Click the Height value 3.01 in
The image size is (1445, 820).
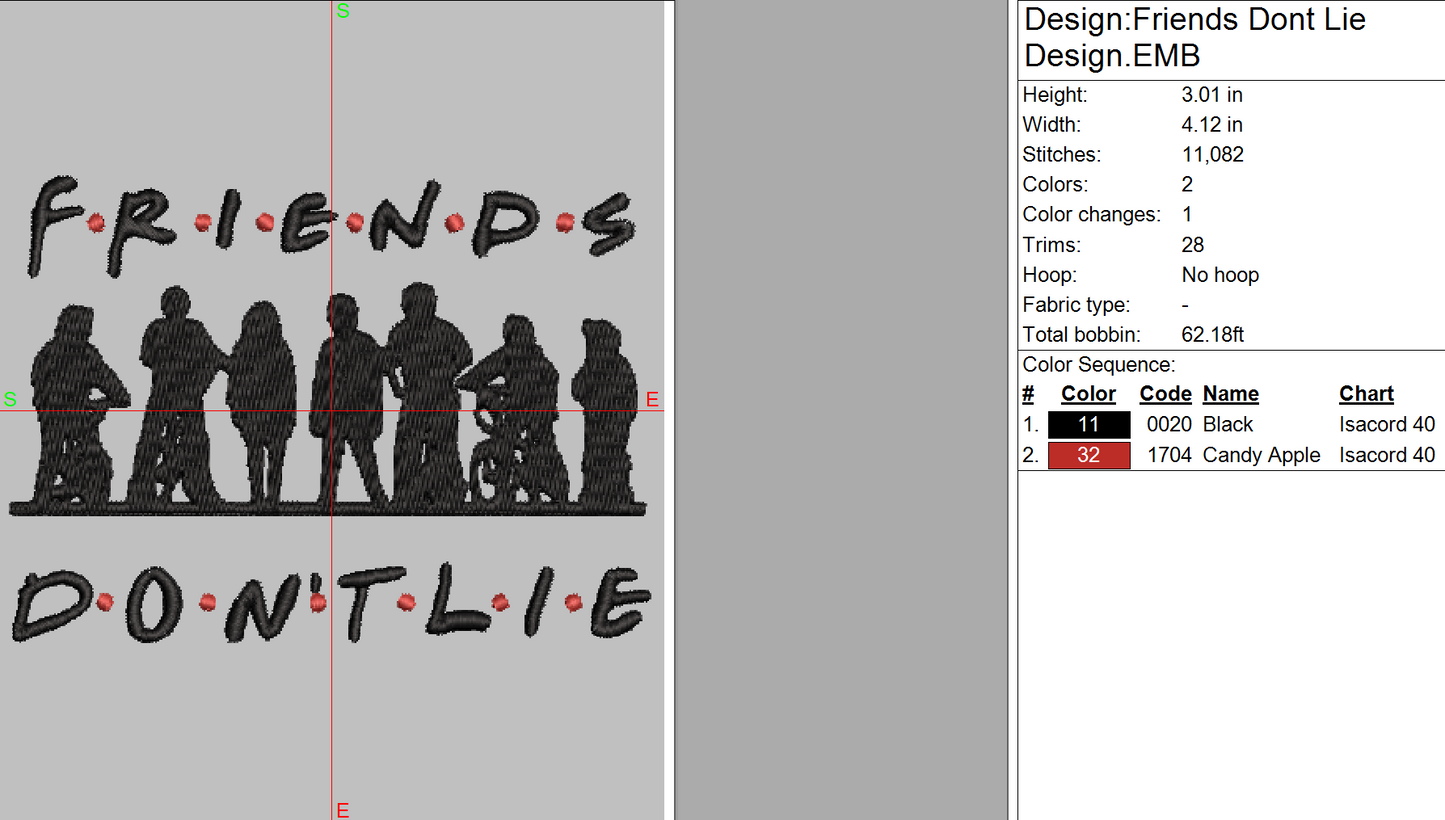click(1212, 95)
